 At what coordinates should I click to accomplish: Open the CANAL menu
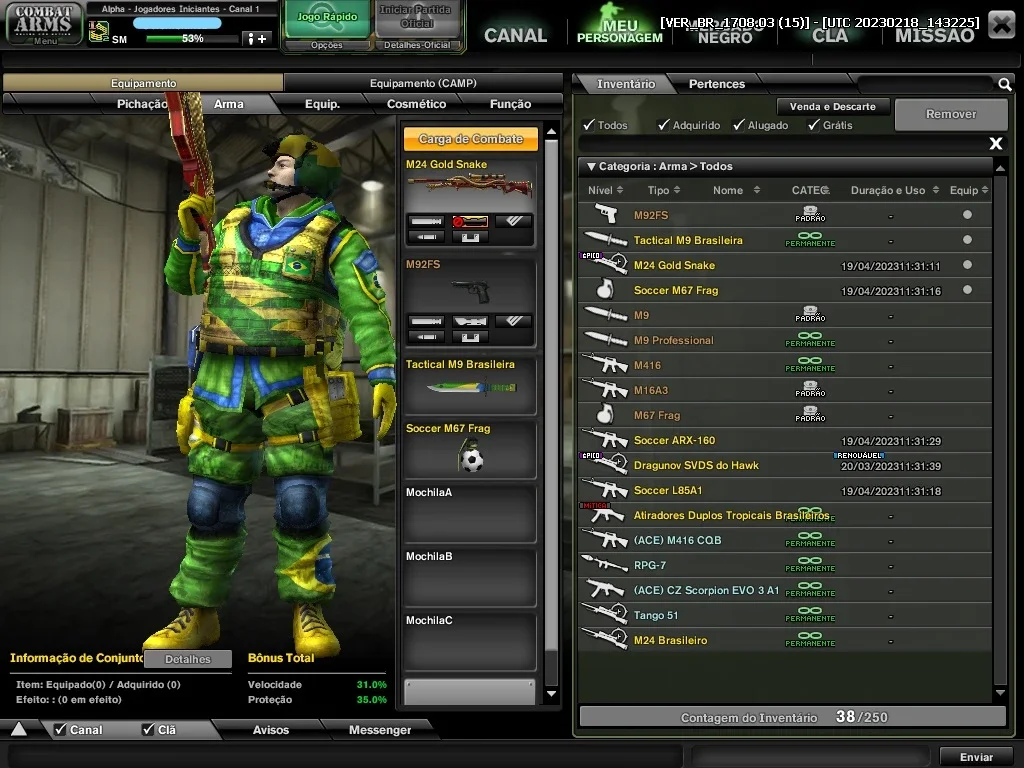click(x=515, y=35)
